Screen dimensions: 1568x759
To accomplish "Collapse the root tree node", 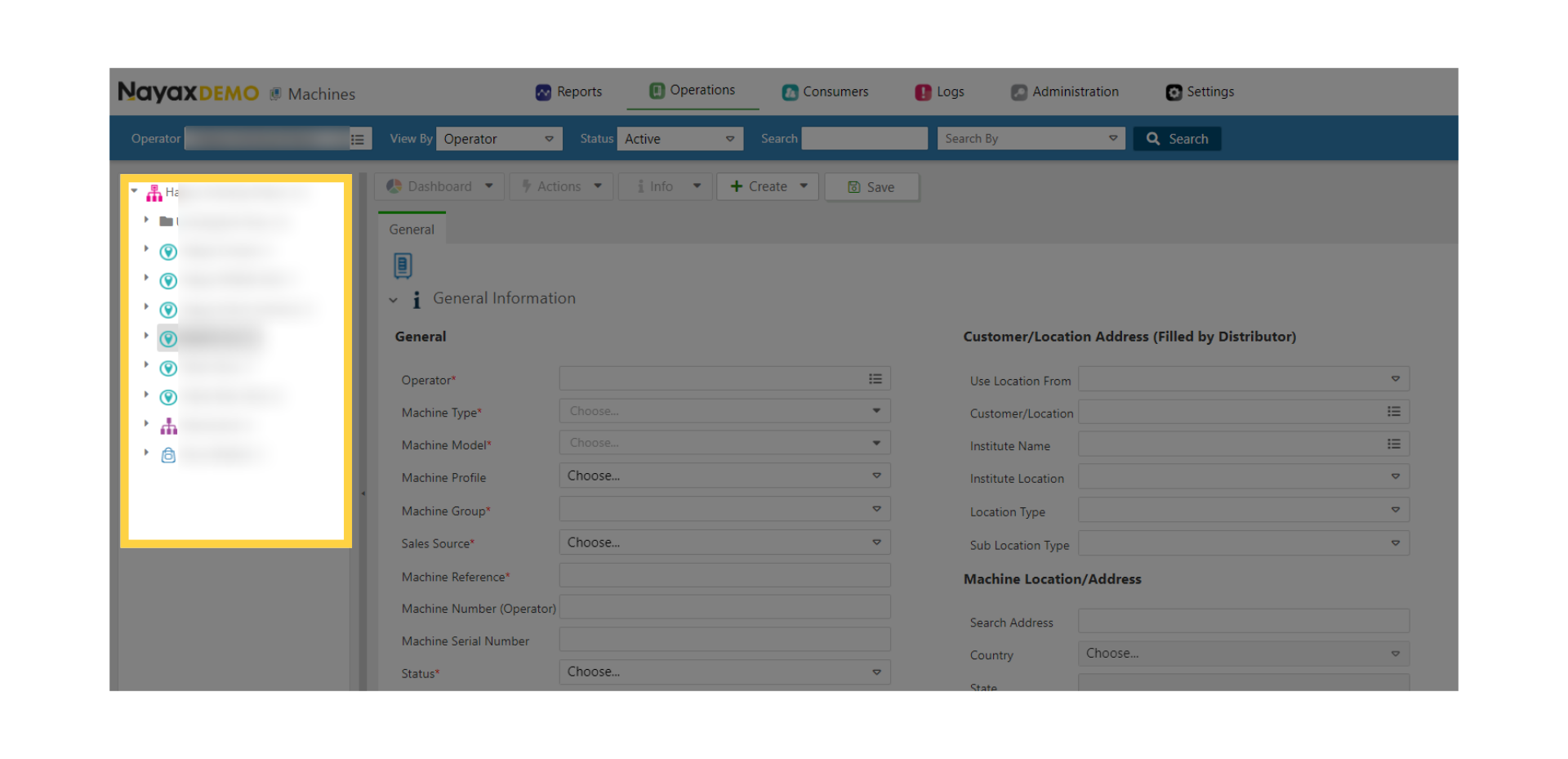I will [135, 191].
